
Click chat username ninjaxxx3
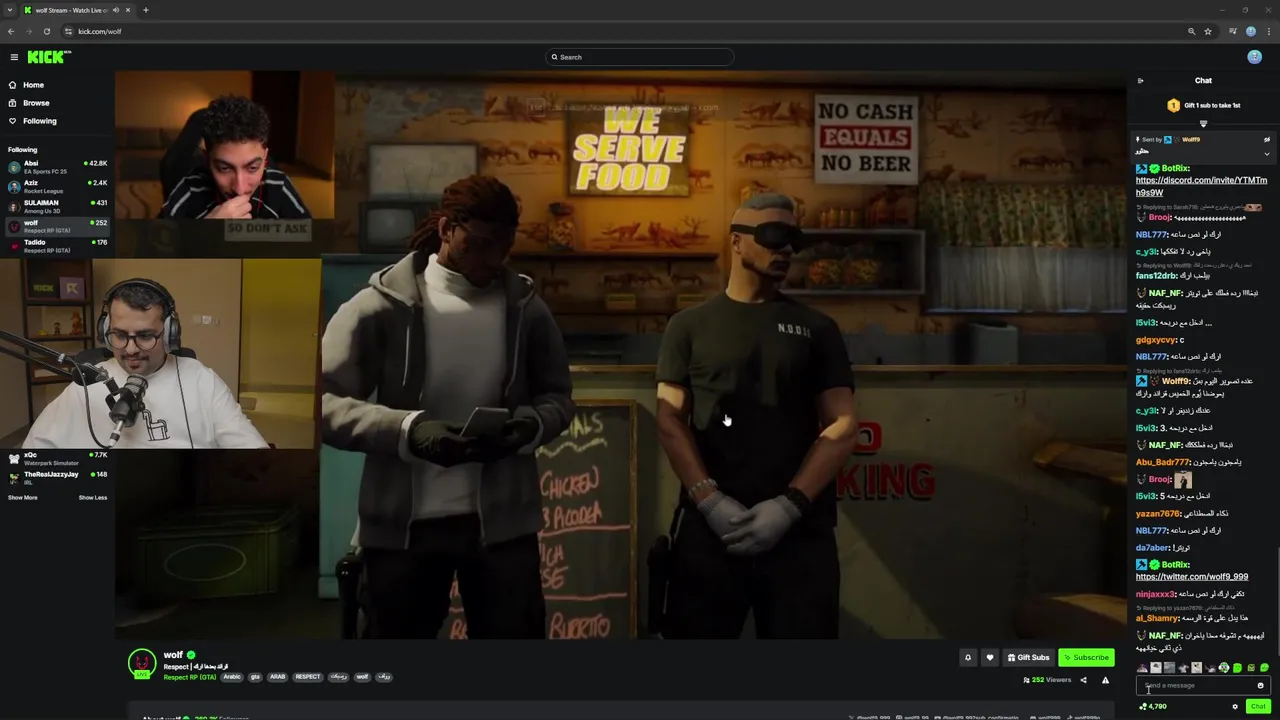tap(1156, 594)
